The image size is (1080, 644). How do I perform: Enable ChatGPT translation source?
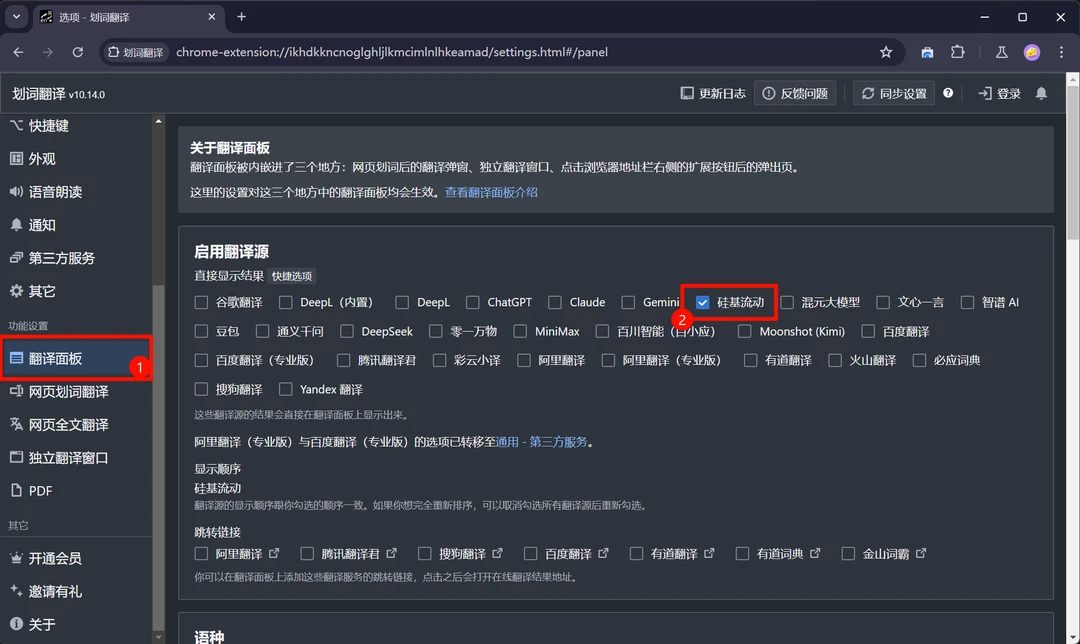(x=472, y=302)
